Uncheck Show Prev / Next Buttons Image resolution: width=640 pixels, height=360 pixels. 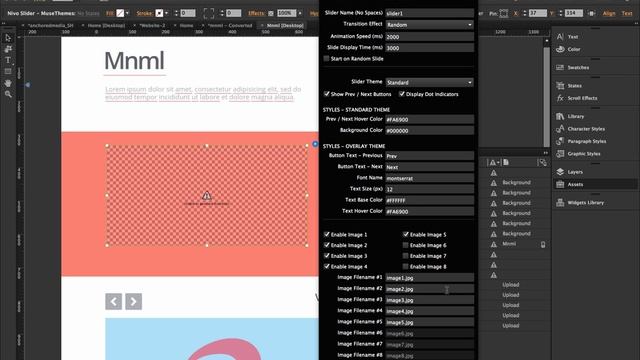(327, 94)
